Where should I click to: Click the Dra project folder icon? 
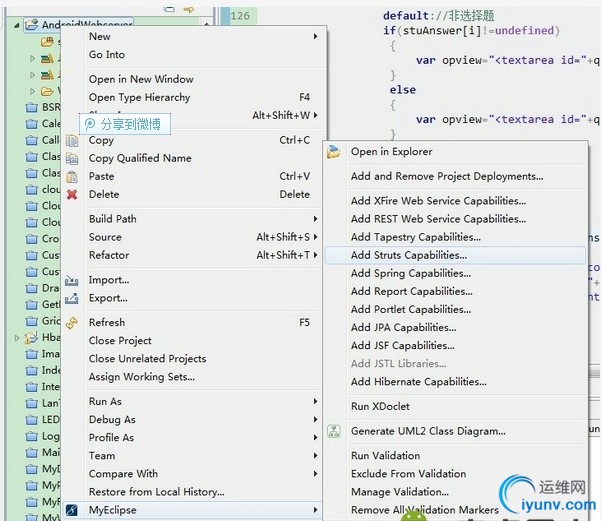click(31, 288)
